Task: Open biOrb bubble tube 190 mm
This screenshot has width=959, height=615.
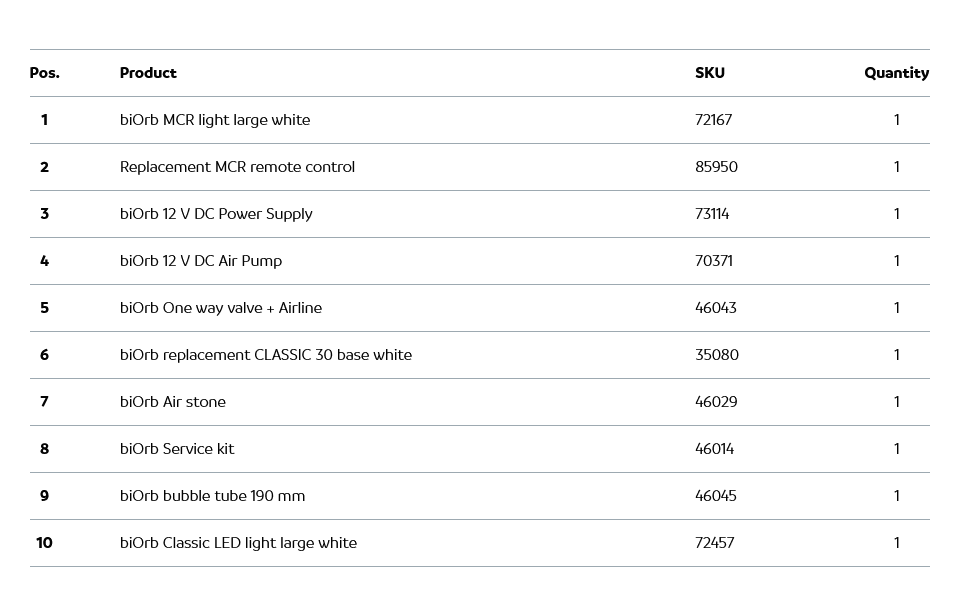Action: tap(212, 496)
